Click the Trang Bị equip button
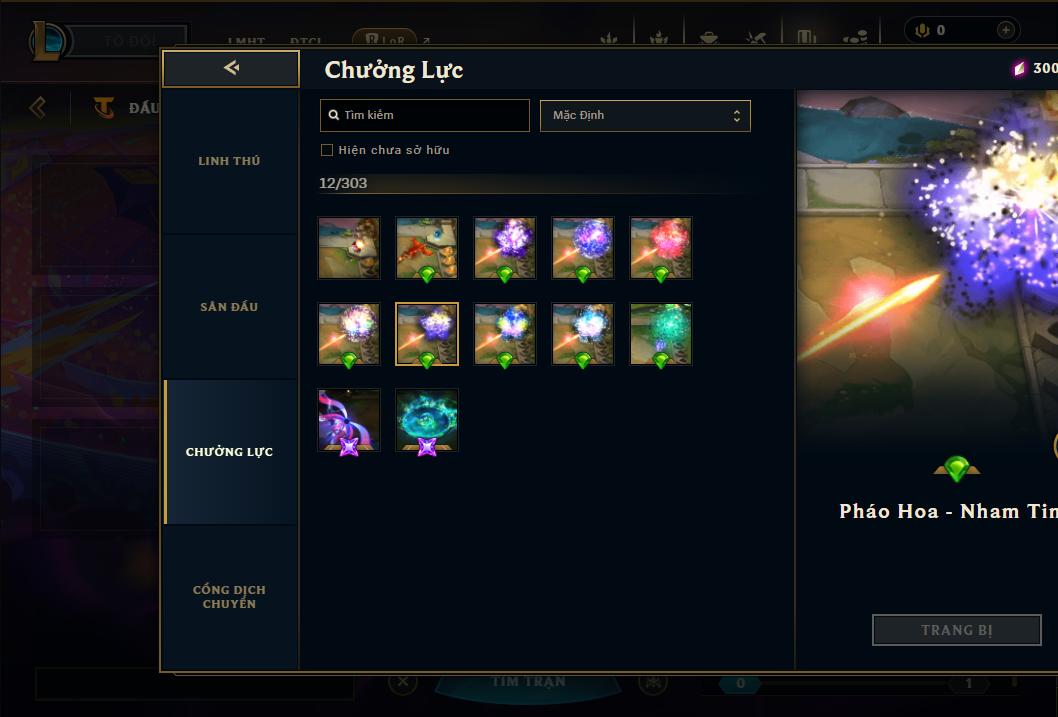Image resolution: width=1058 pixels, height=717 pixels. 957,630
